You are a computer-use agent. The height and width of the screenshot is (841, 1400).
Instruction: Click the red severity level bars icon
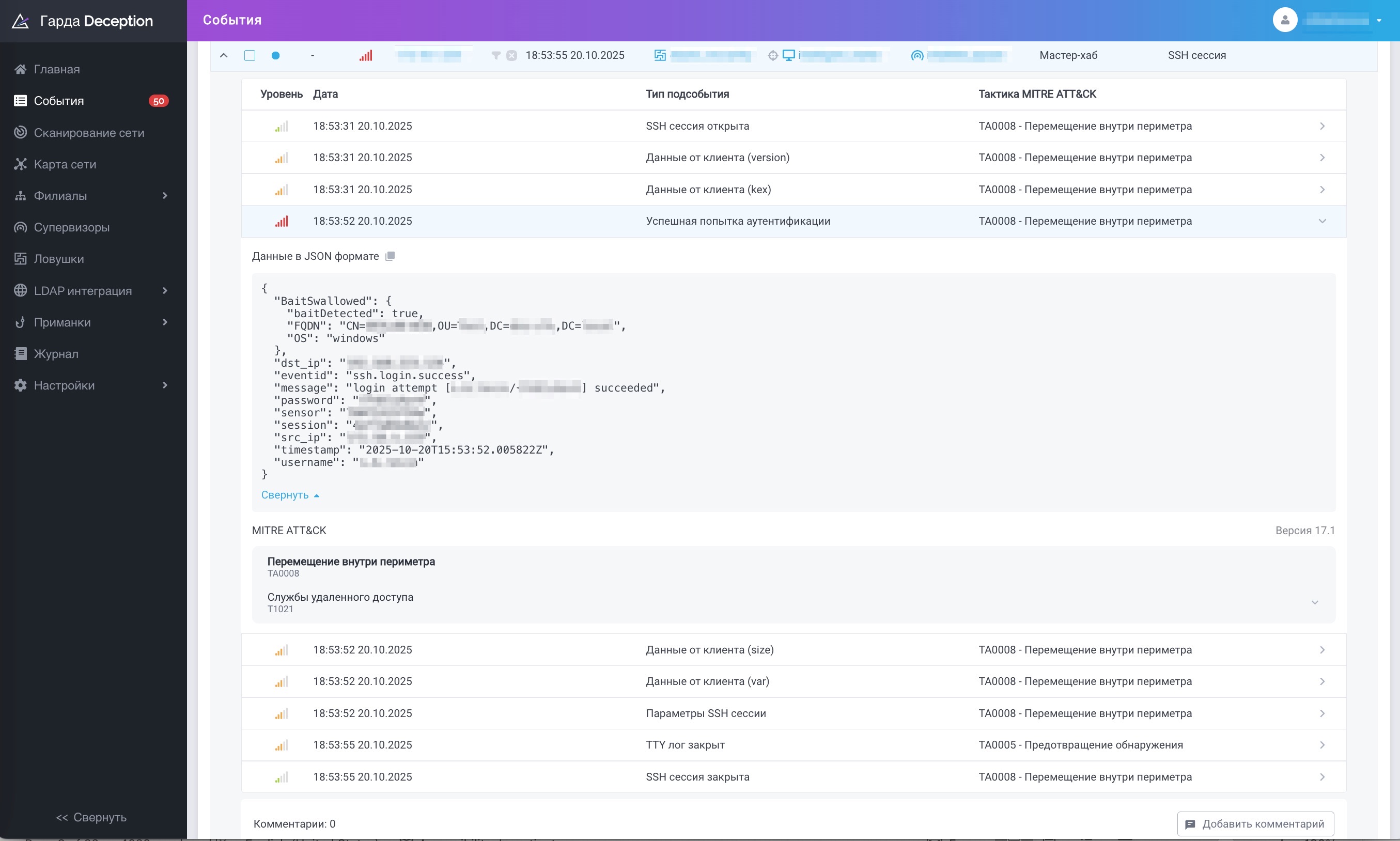point(365,56)
